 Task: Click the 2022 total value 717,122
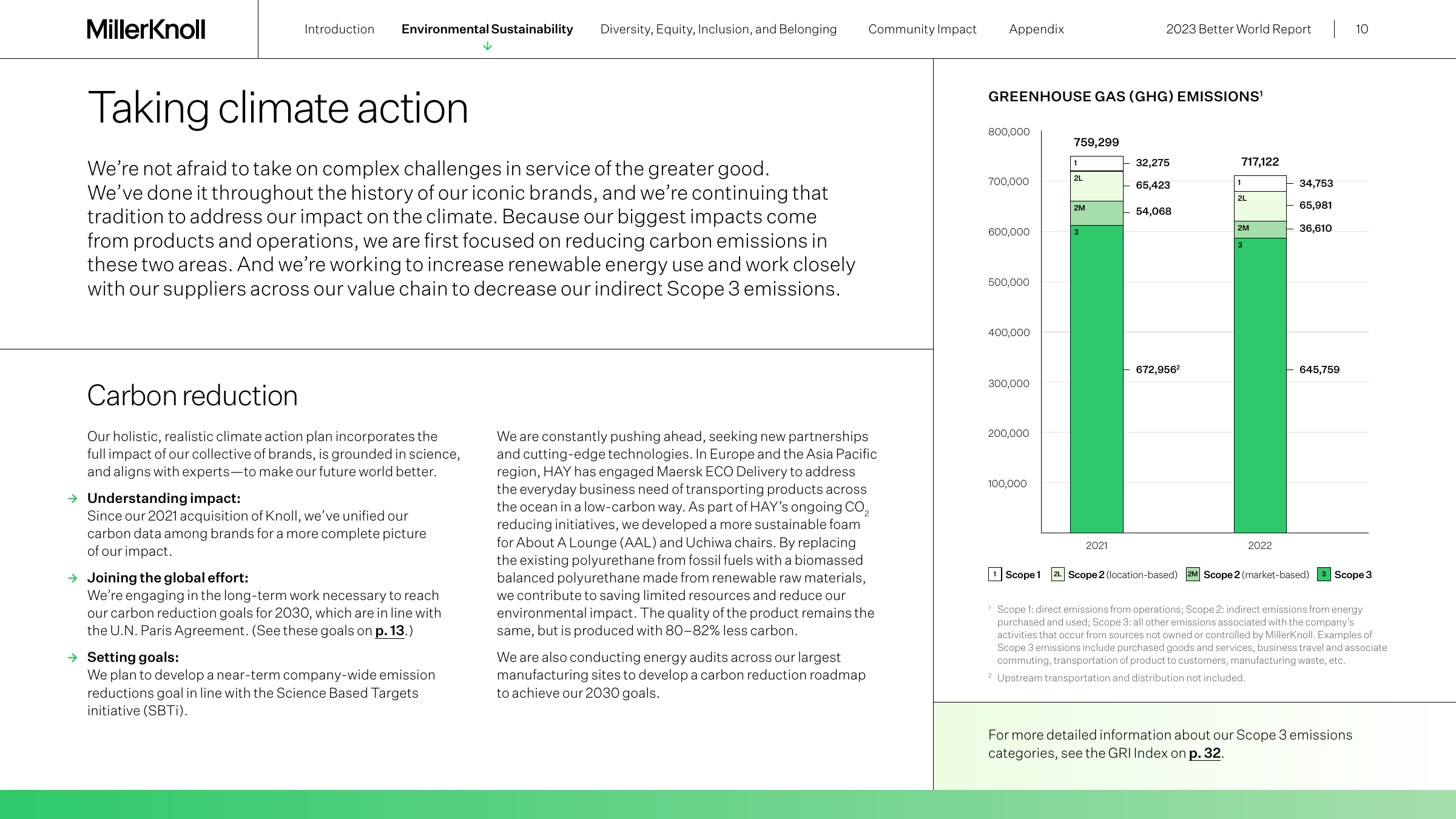coord(1260,162)
